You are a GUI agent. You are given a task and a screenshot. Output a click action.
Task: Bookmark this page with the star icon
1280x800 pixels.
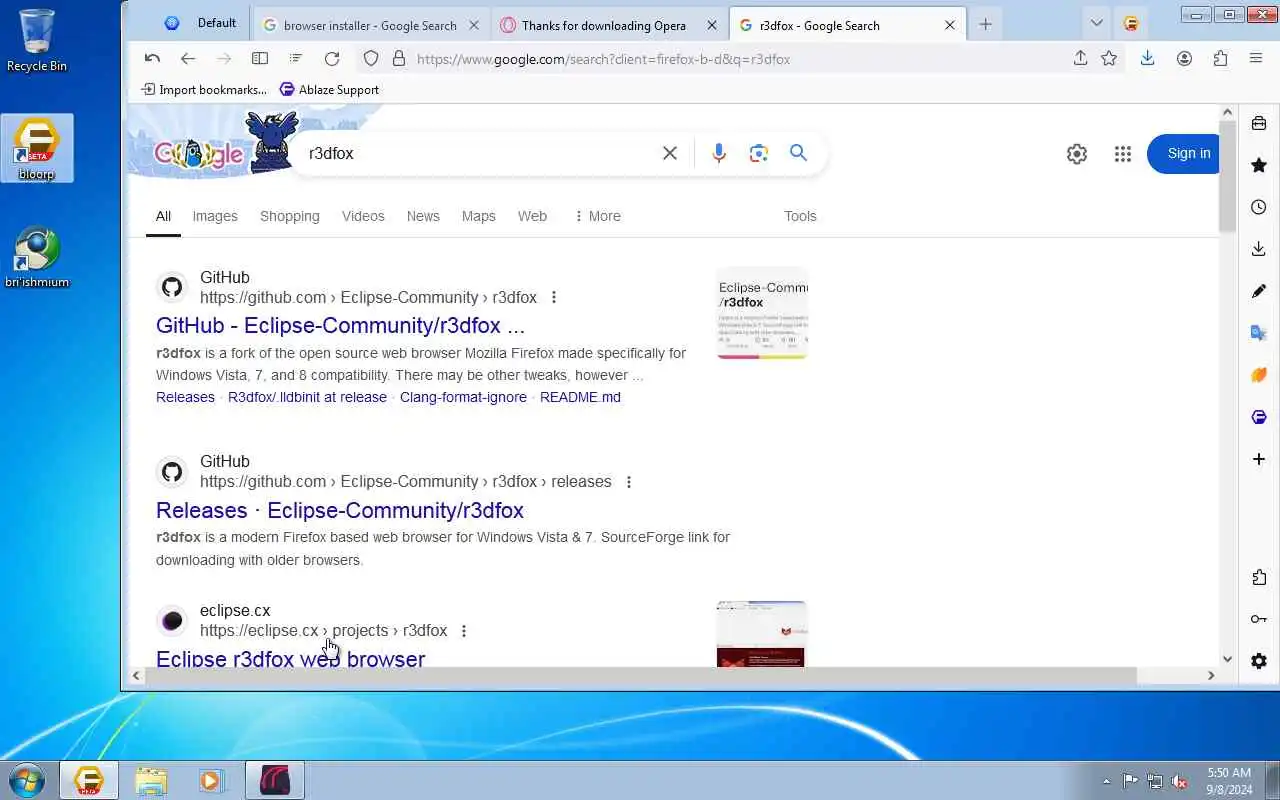point(1109,59)
